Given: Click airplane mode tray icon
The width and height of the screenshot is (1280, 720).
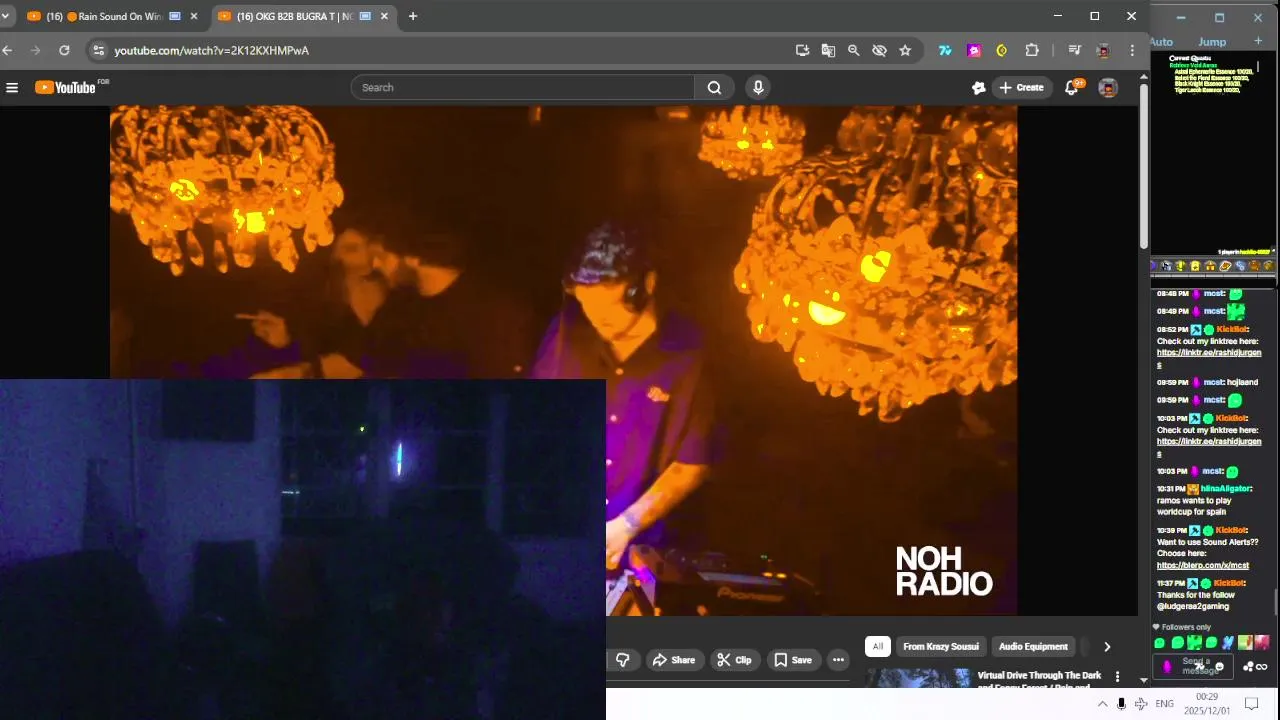Looking at the screenshot, I should click(x=1141, y=704).
